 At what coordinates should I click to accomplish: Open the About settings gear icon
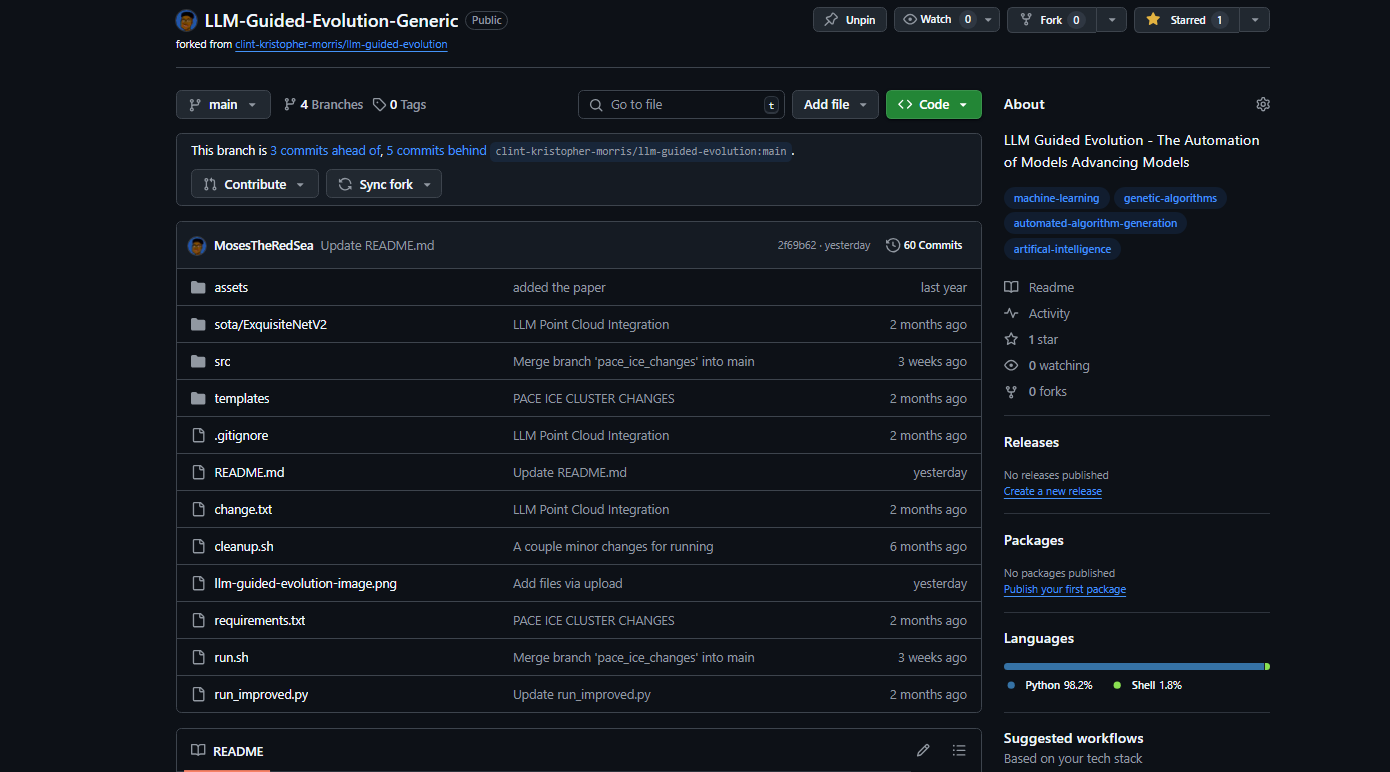click(x=1263, y=104)
